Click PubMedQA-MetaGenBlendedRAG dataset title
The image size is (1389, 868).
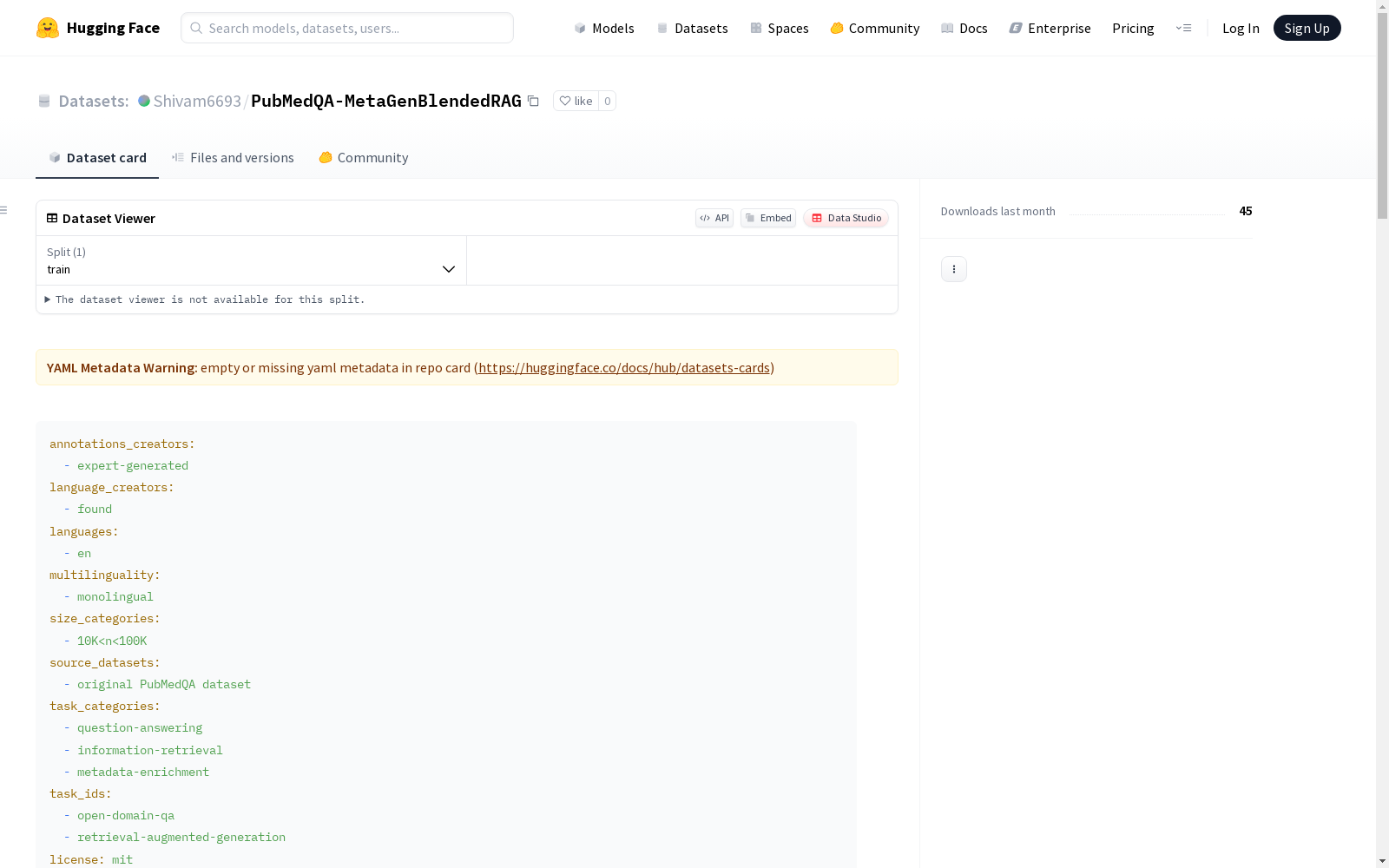pos(386,101)
